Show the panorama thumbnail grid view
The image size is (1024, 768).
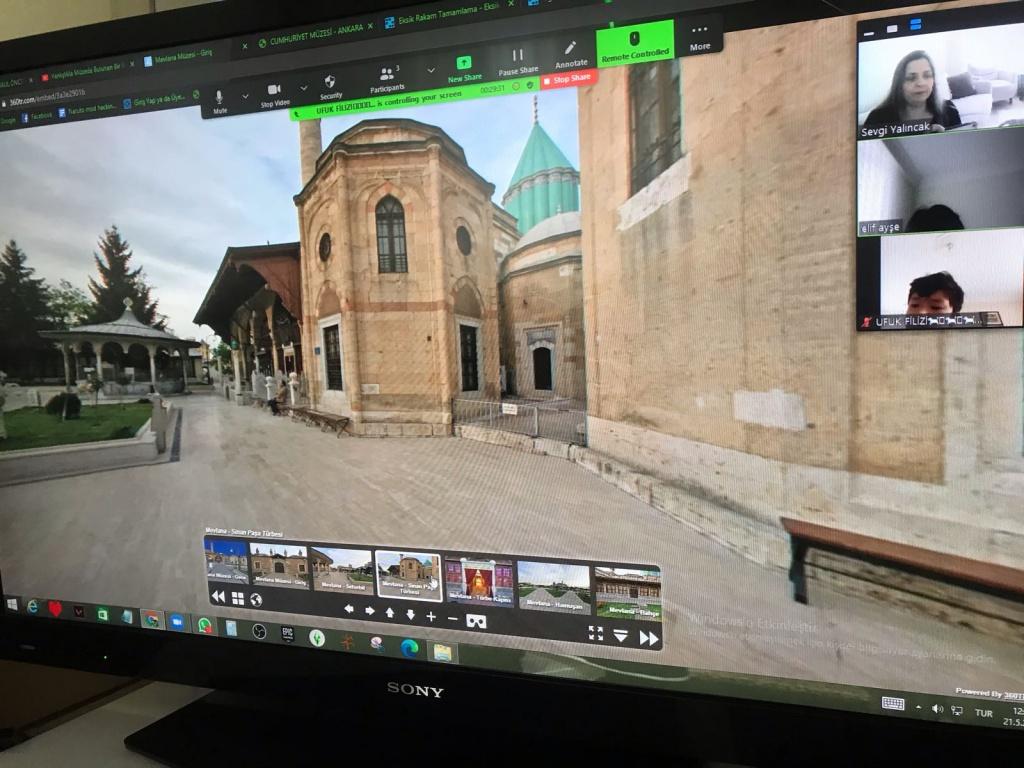pyautogui.click(x=238, y=598)
